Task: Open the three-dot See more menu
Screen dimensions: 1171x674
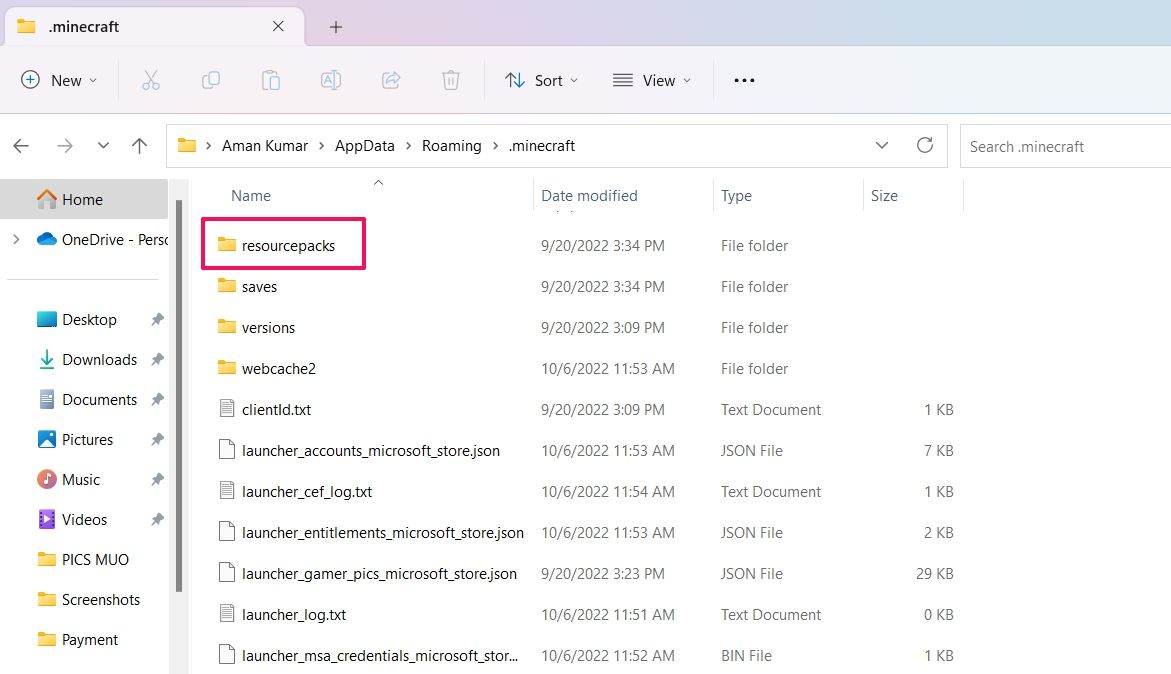Action: (x=744, y=80)
